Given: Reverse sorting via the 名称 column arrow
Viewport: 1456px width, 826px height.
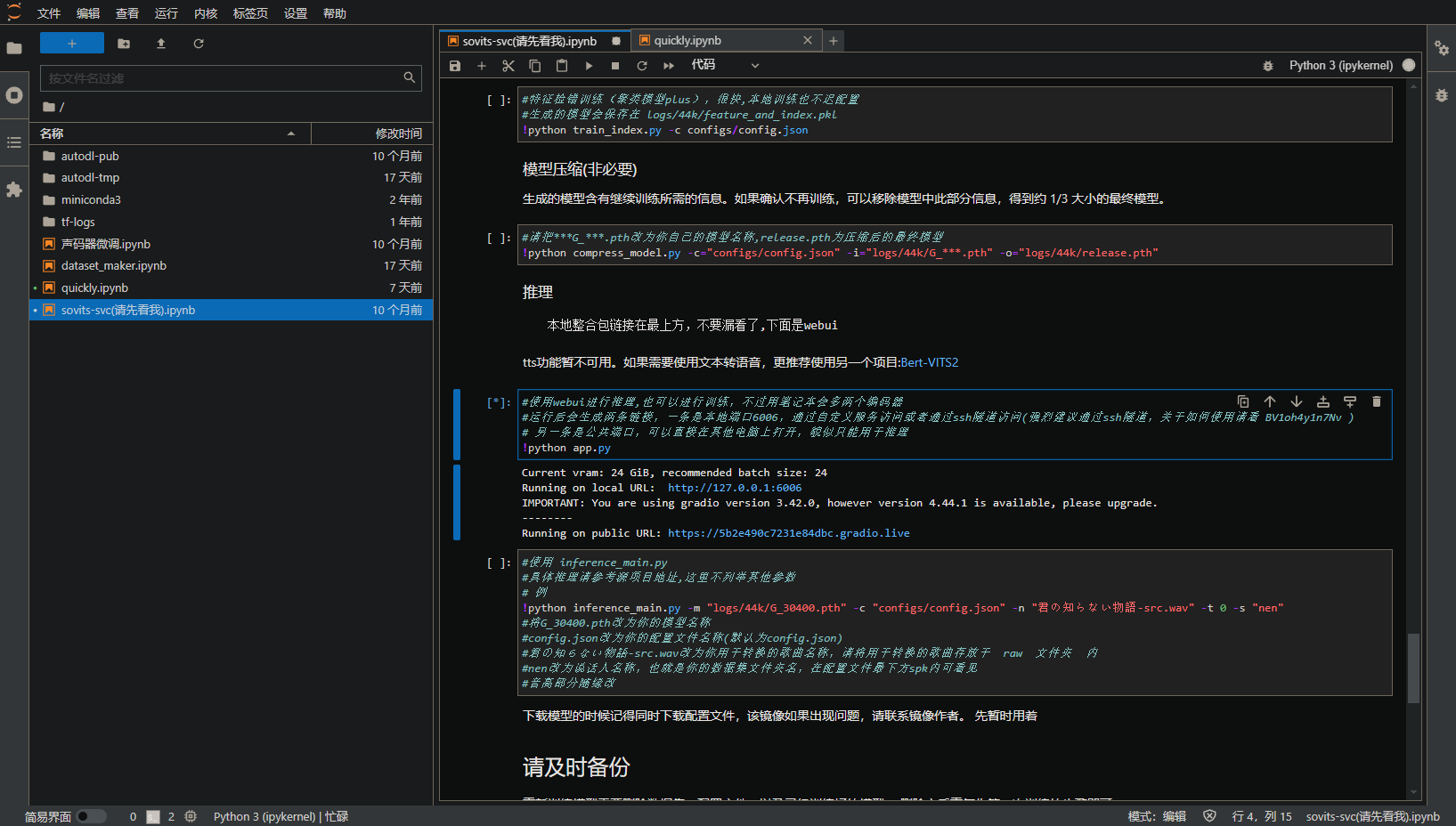Looking at the screenshot, I should tap(291, 133).
